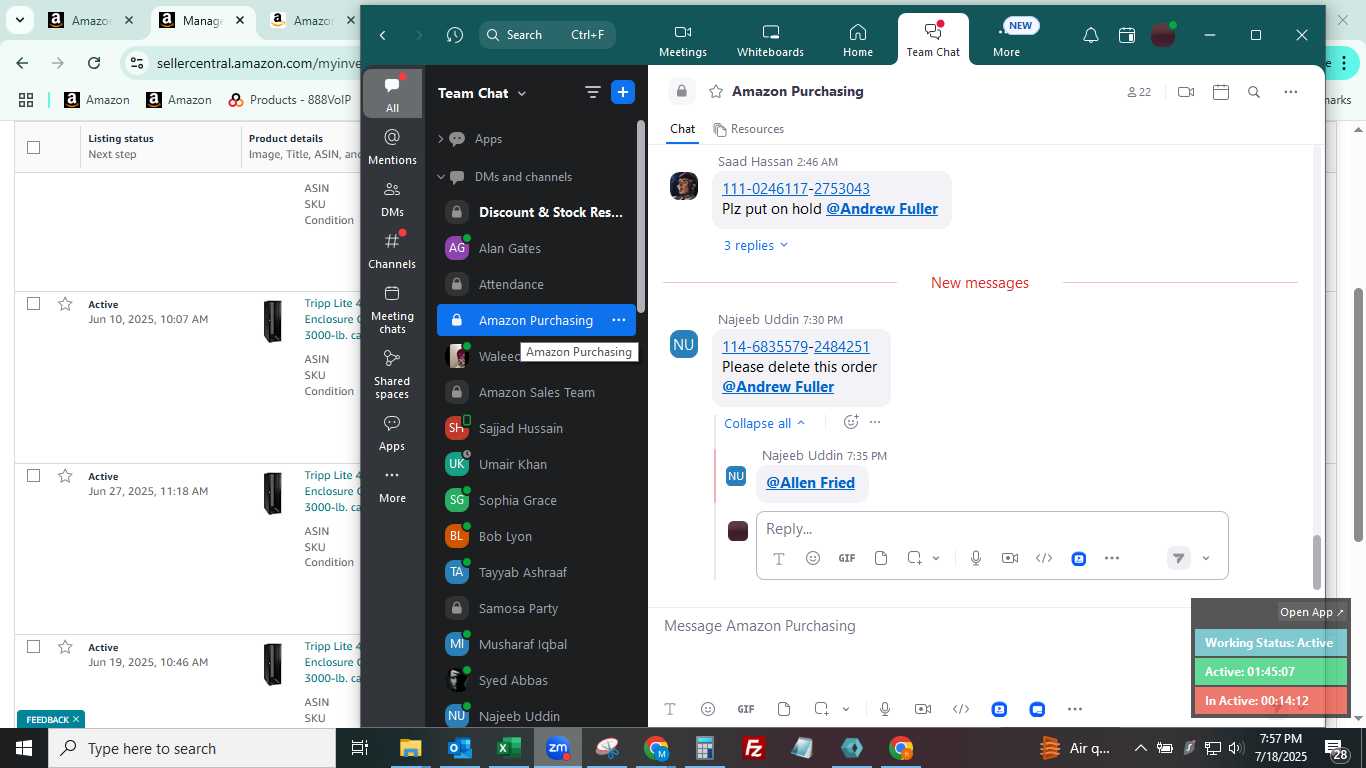Open chat with Alan Gates

[536, 248]
